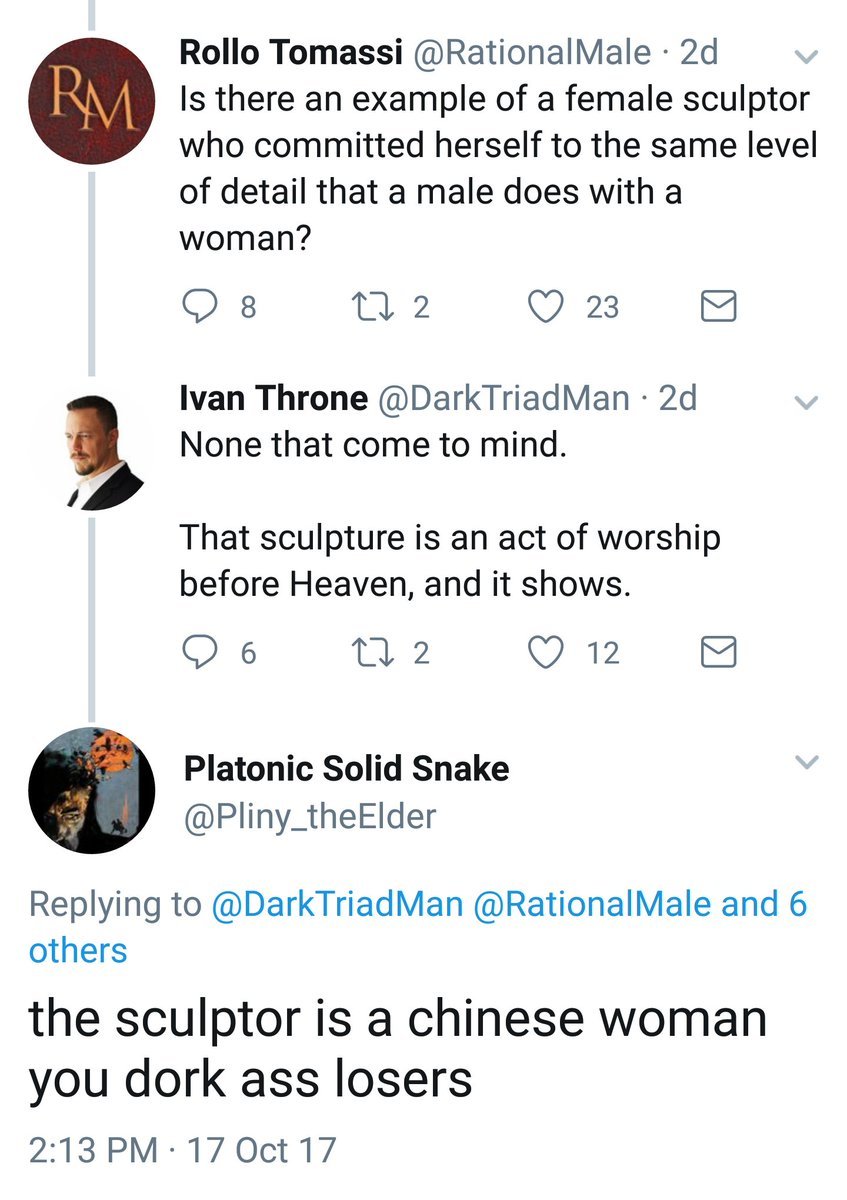Screen dimensions: 847x1200
Task: Like Rollo Tomassi's tweet
Action: pos(547,307)
